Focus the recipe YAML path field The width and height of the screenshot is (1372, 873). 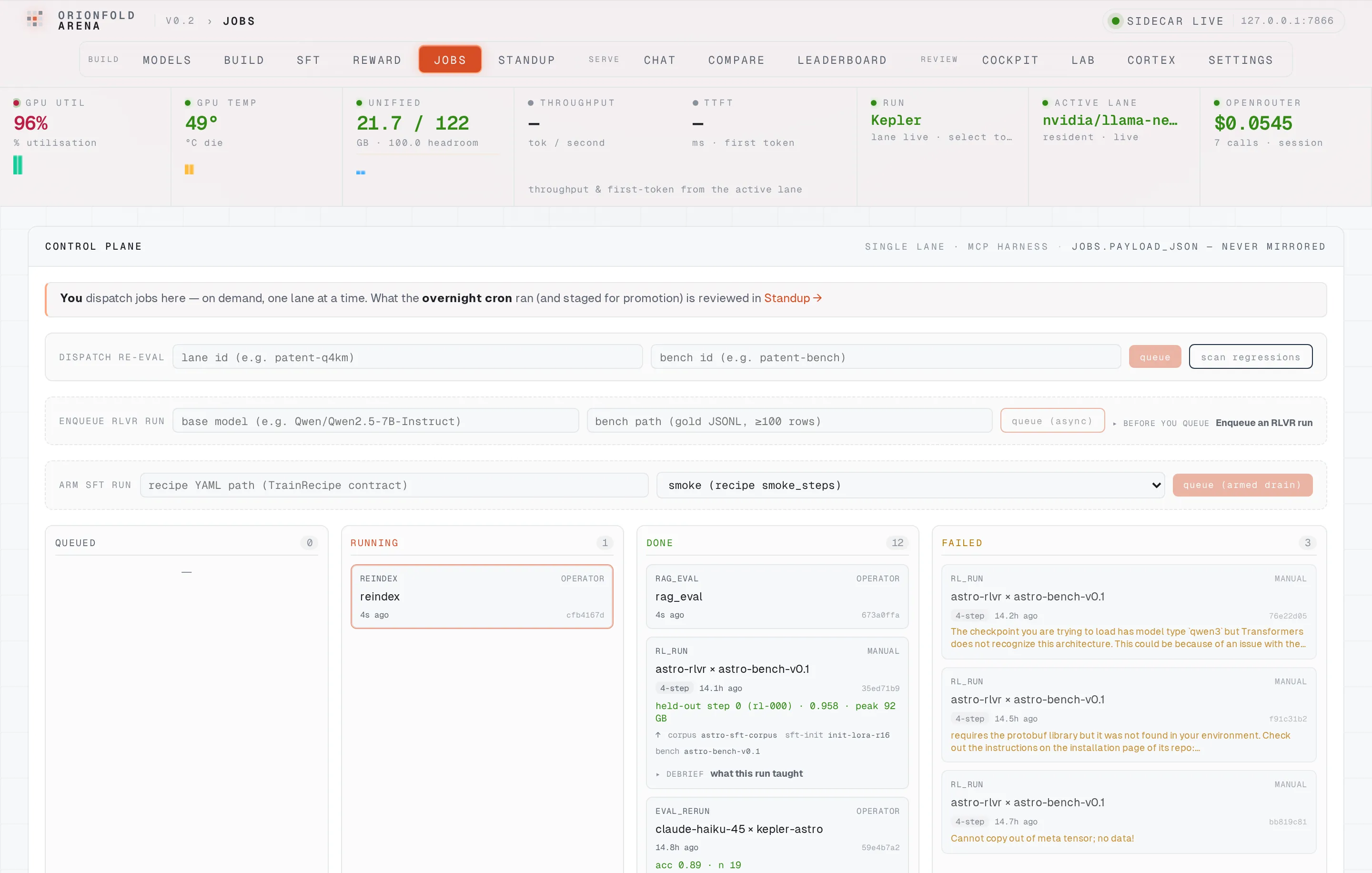point(394,485)
